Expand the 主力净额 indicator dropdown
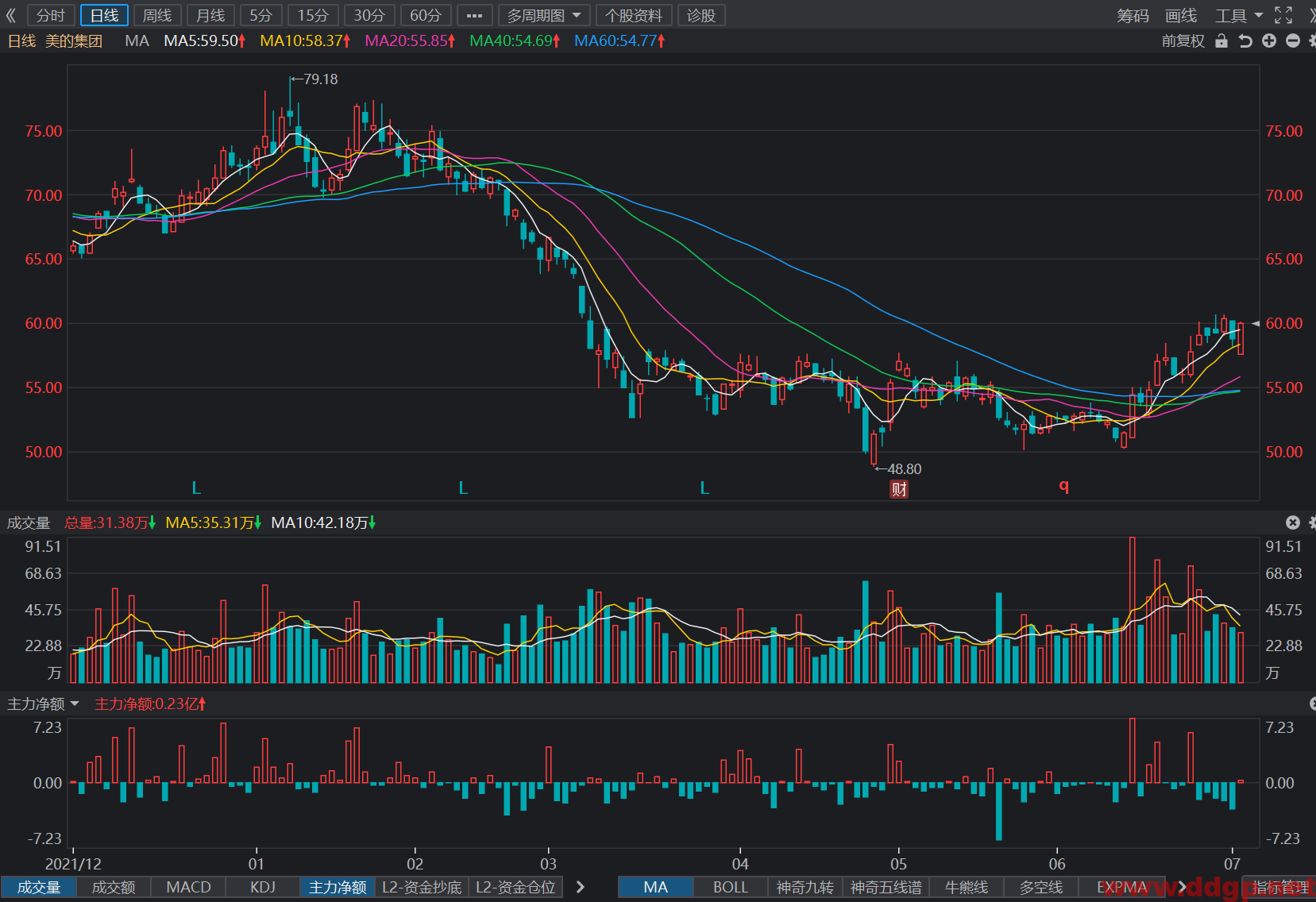Image resolution: width=1316 pixels, height=902 pixels. point(44,703)
